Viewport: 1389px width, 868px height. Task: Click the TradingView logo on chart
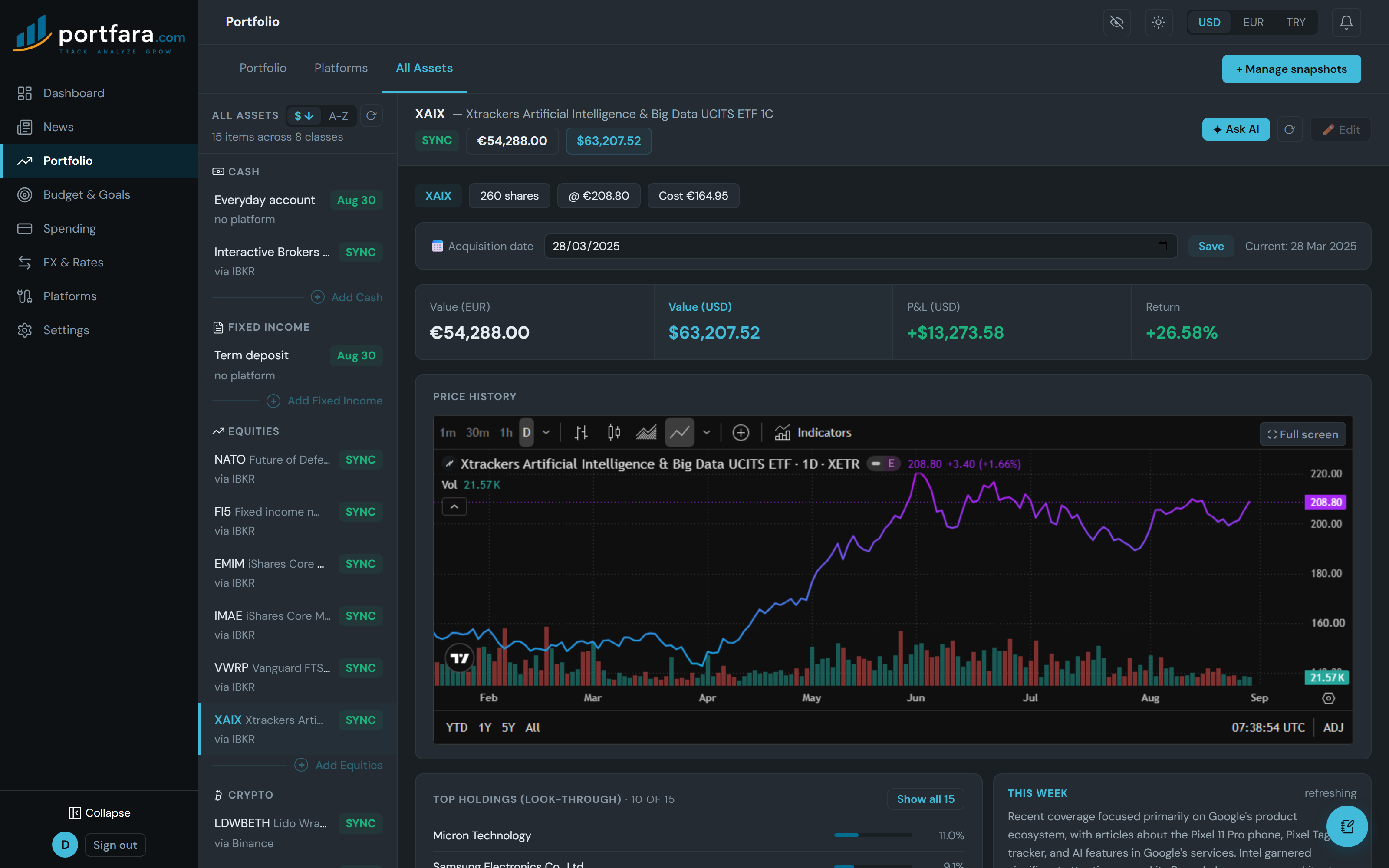pos(460,658)
